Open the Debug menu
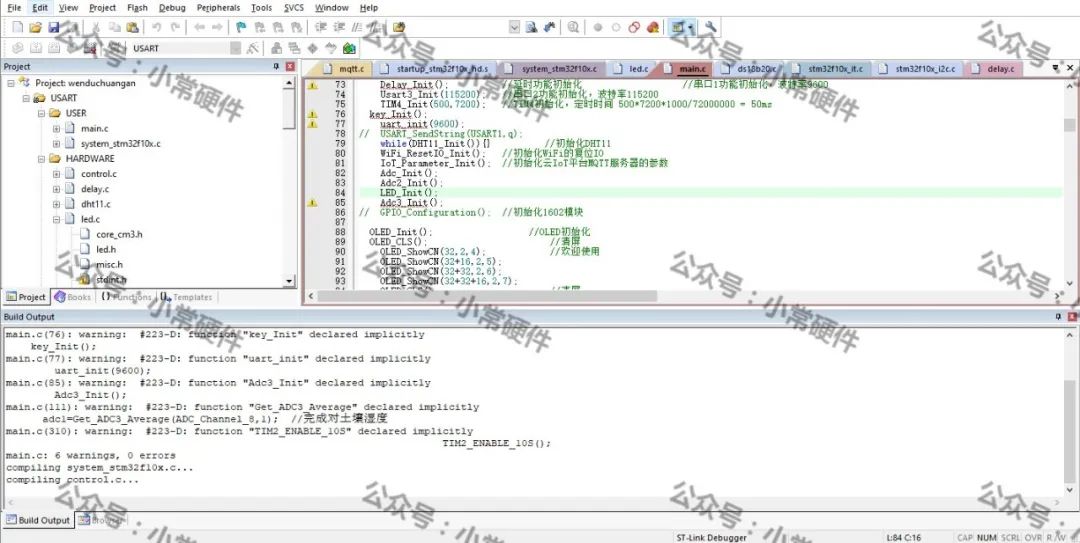 [x=172, y=8]
